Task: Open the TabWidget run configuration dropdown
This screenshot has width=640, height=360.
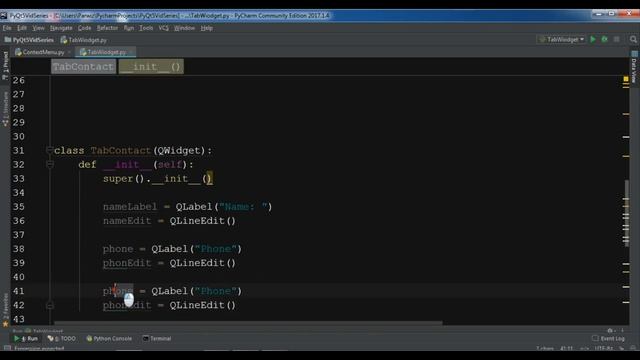Action: coord(562,40)
